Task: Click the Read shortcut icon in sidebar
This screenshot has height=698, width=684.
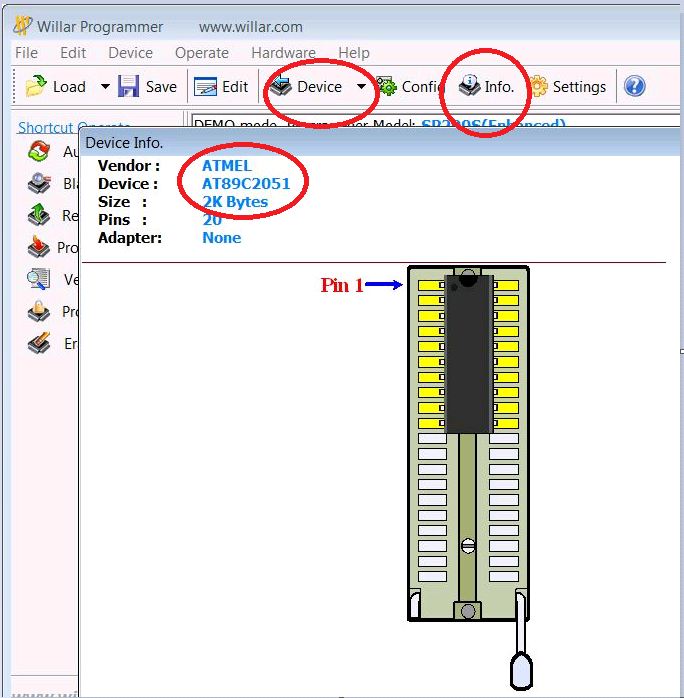Action: [39, 215]
